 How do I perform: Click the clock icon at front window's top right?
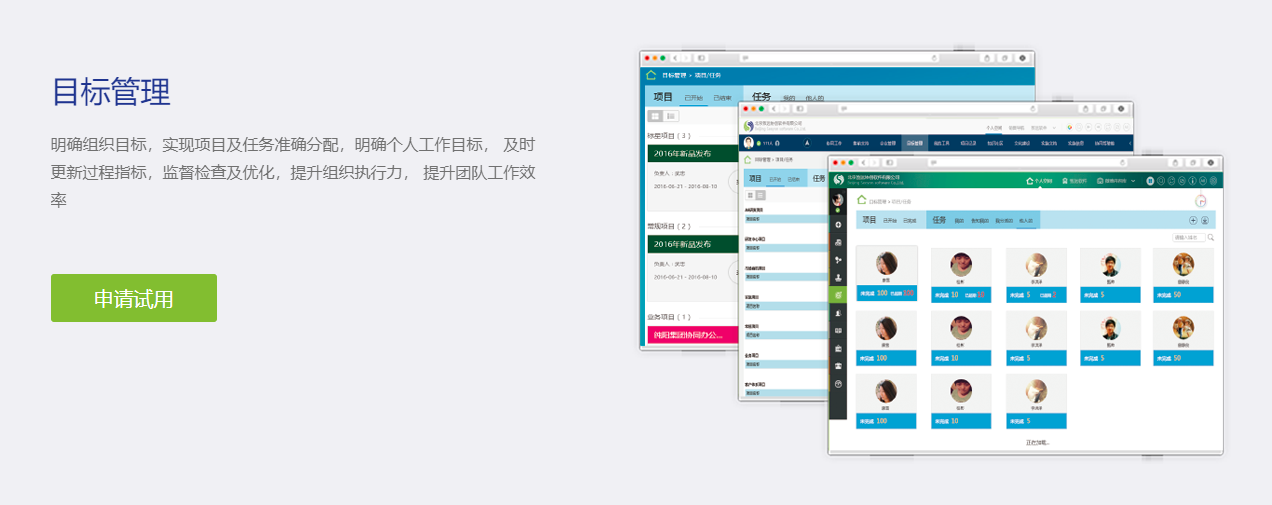point(1201,200)
